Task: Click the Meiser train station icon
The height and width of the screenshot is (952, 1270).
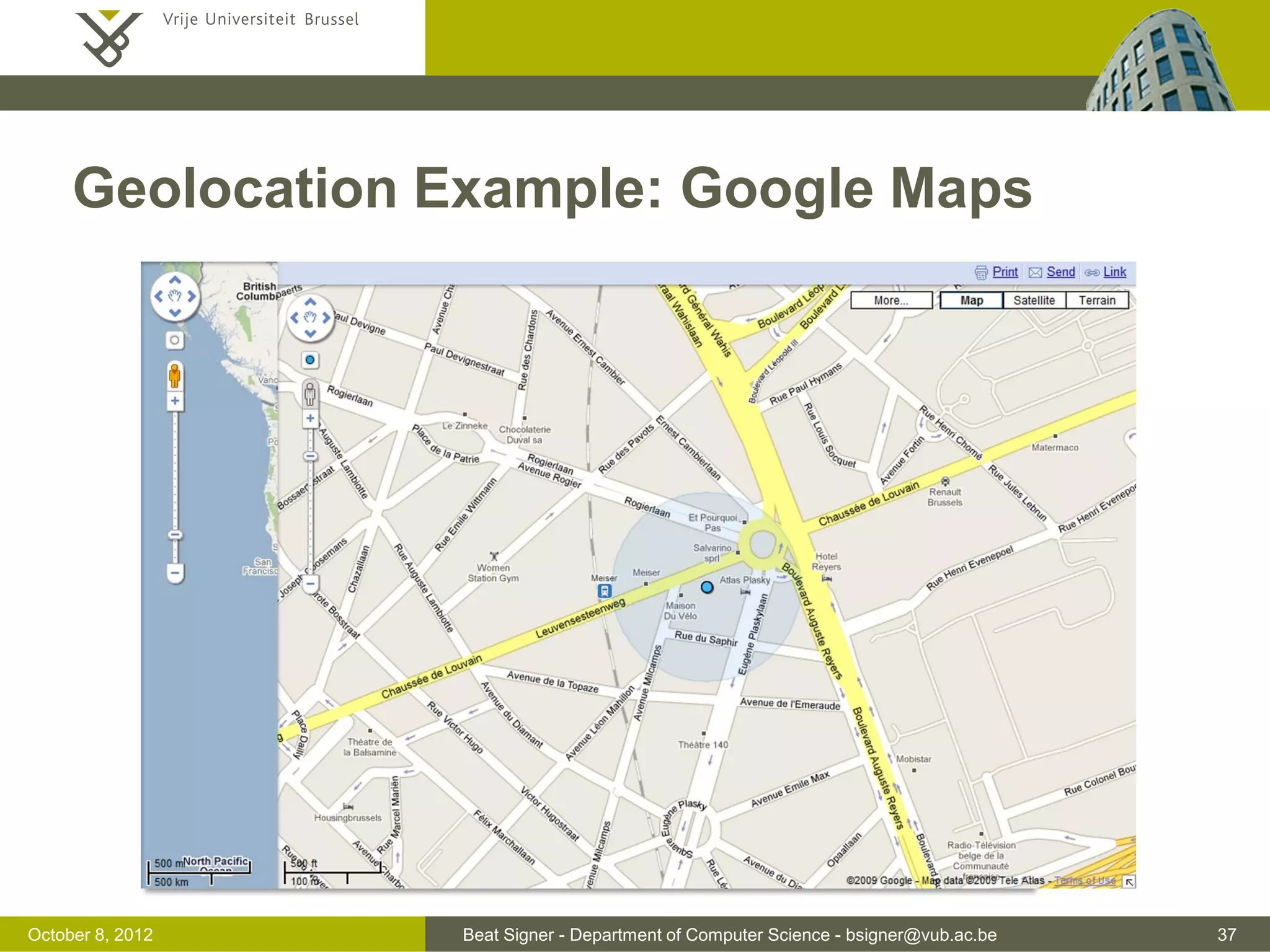Action: click(x=605, y=592)
